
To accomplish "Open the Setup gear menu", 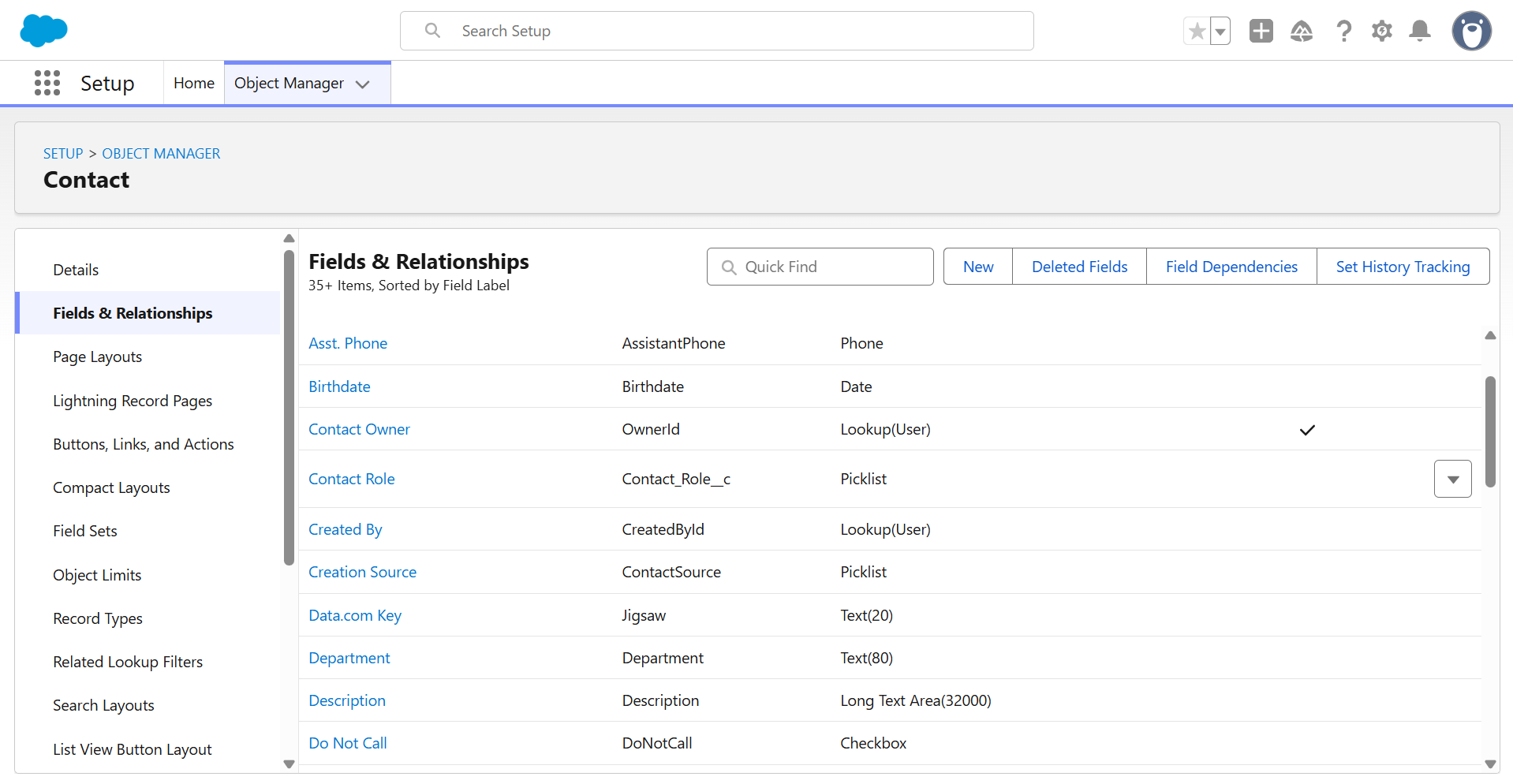I will (1382, 31).
